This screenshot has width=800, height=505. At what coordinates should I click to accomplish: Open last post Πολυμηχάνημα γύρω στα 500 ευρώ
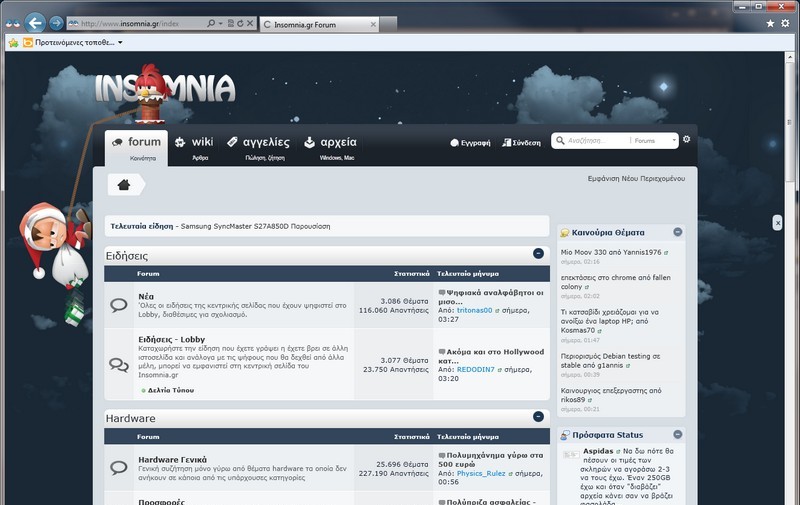490,460
